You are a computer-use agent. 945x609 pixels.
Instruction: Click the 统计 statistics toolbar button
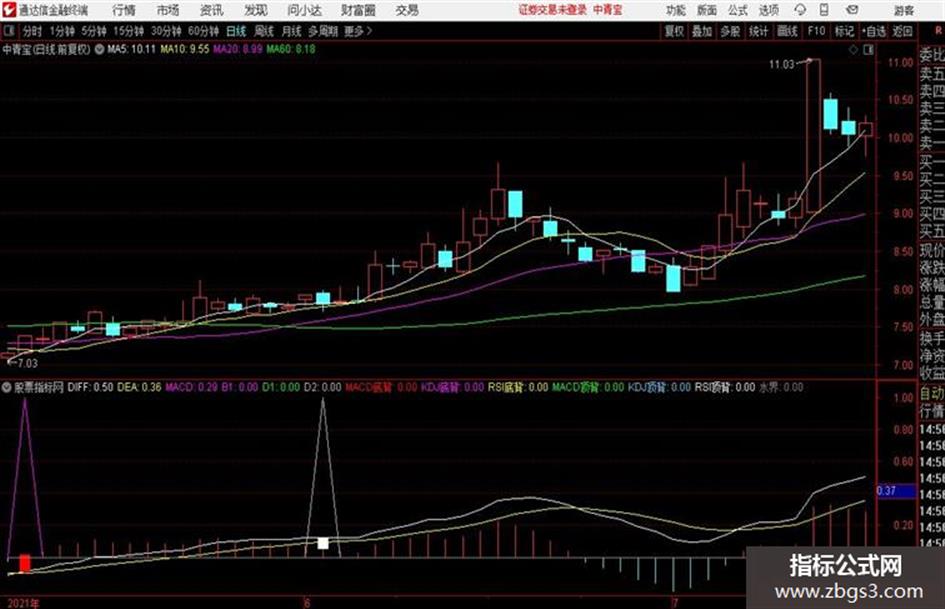tap(758, 31)
